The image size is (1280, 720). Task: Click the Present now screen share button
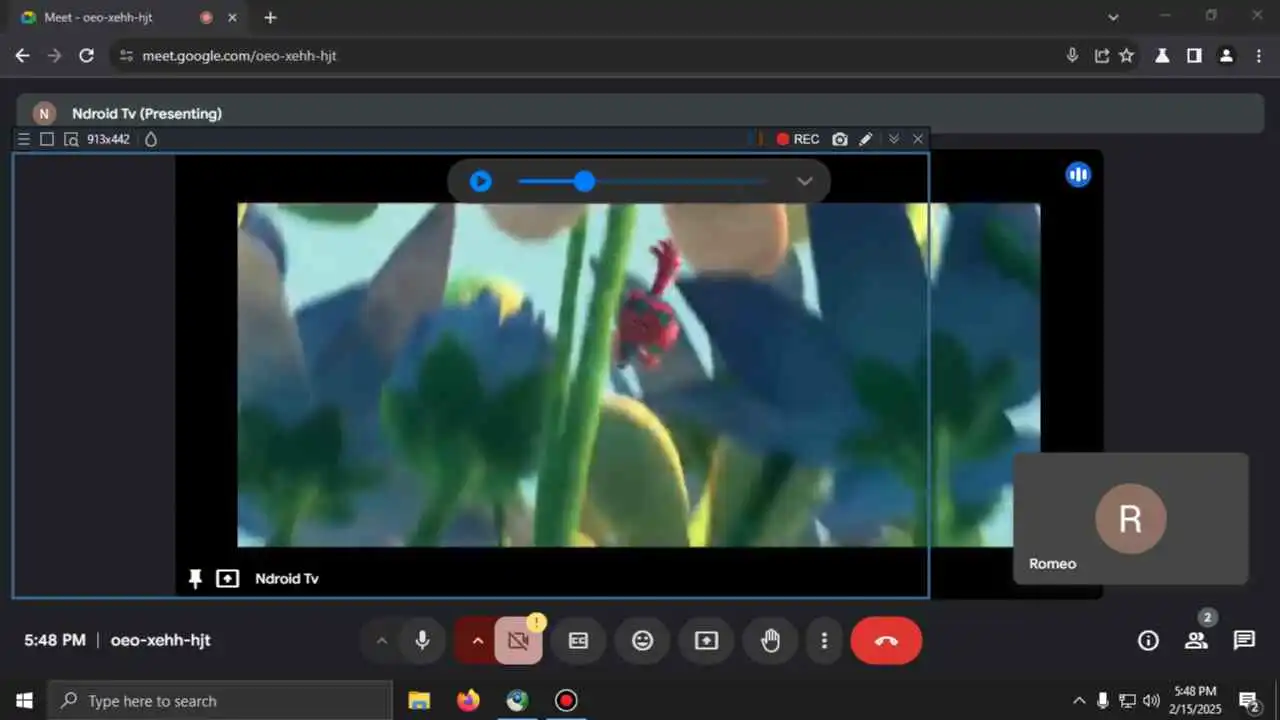click(x=706, y=641)
